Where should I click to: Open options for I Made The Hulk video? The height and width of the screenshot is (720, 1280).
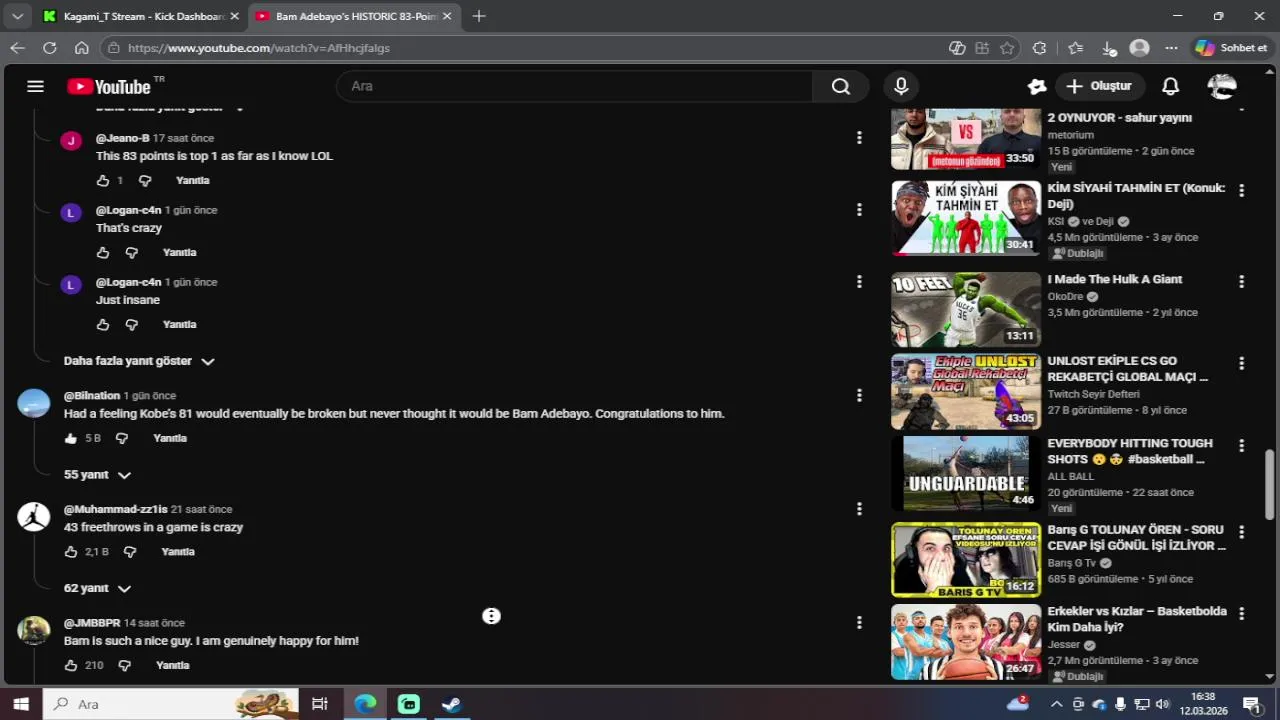(1241, 282)
